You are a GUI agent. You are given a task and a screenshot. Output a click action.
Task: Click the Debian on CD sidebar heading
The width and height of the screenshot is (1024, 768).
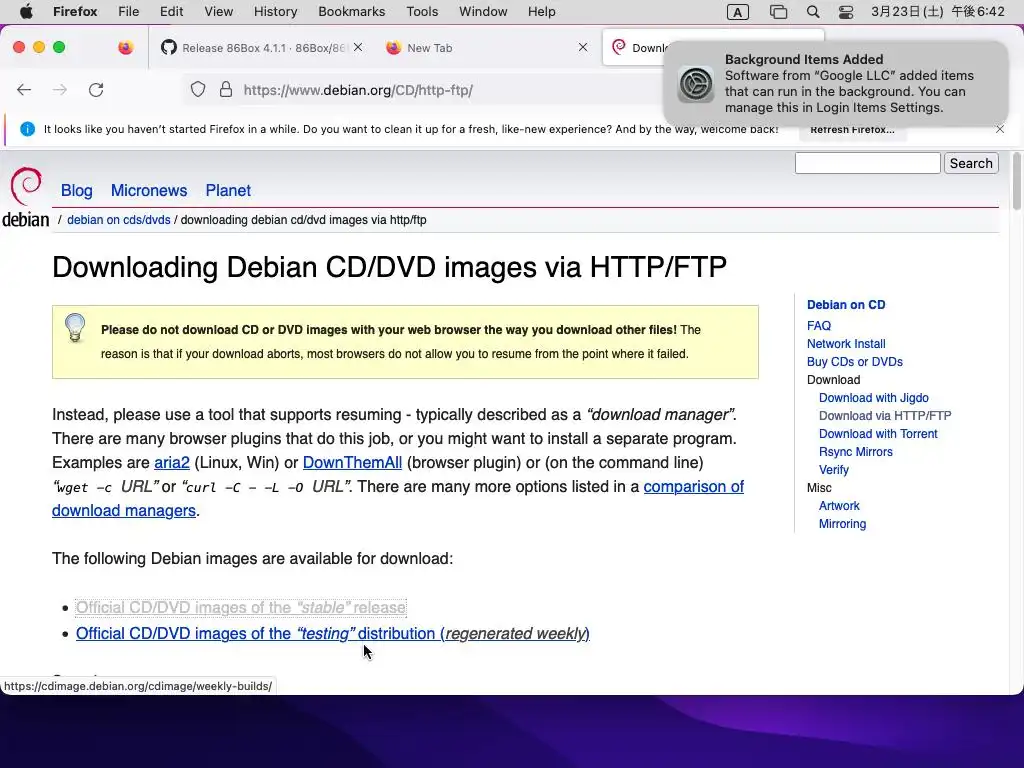coord(846,305)
